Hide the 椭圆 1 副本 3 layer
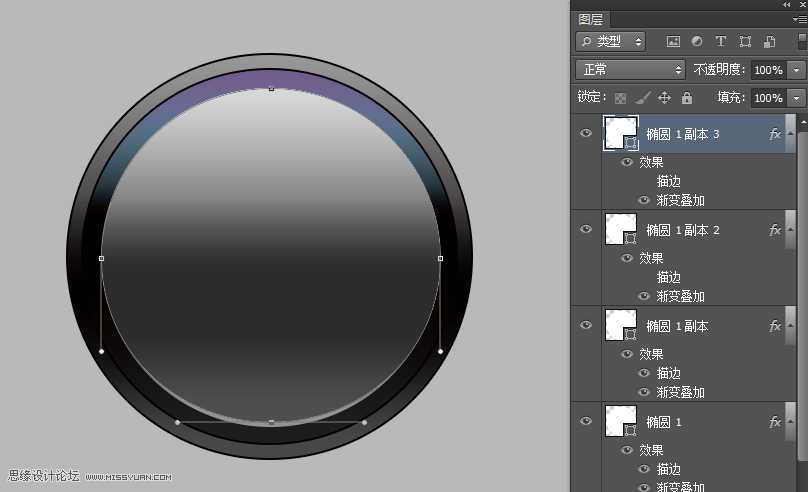The width and height of the screenshot is (808, 492). point(586,133)
